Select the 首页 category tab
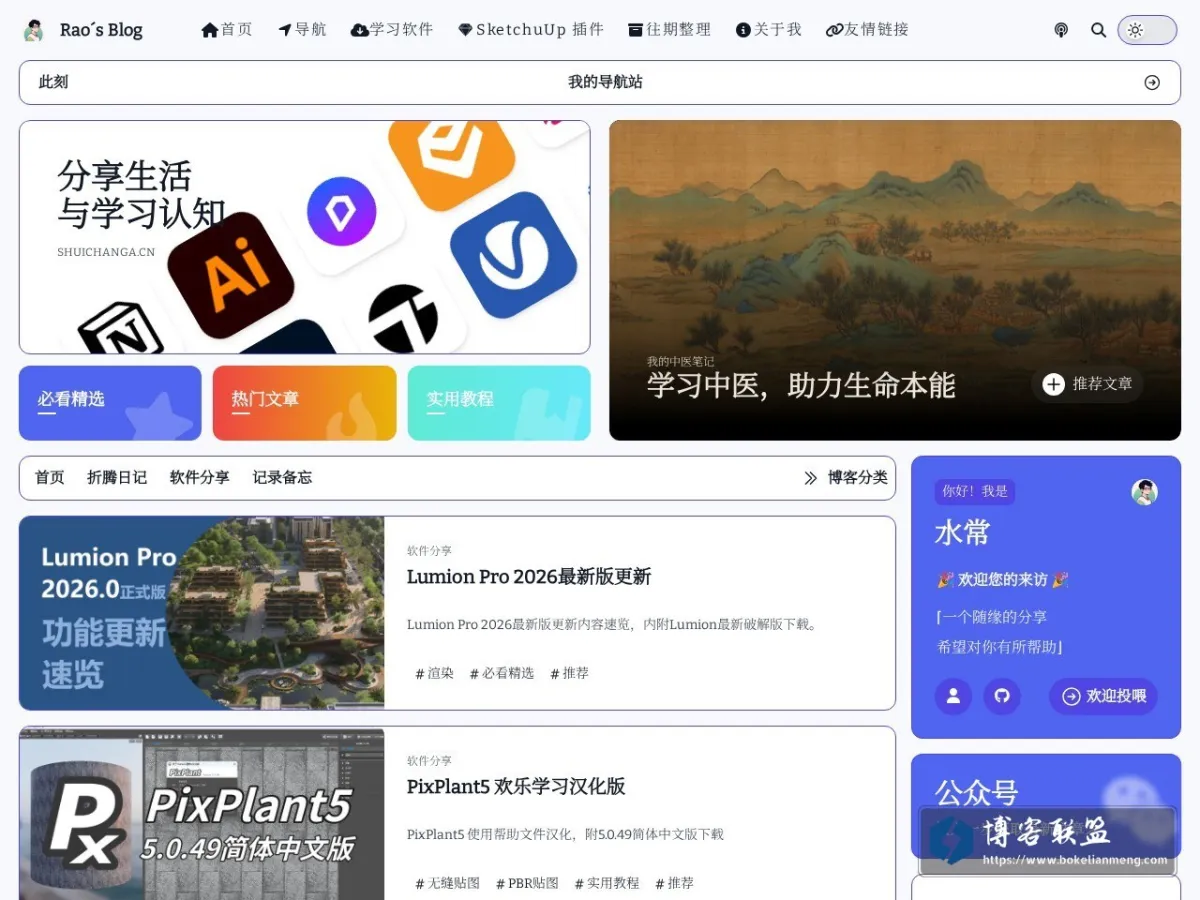The image size is (1200, 900). tap(50, 478)
